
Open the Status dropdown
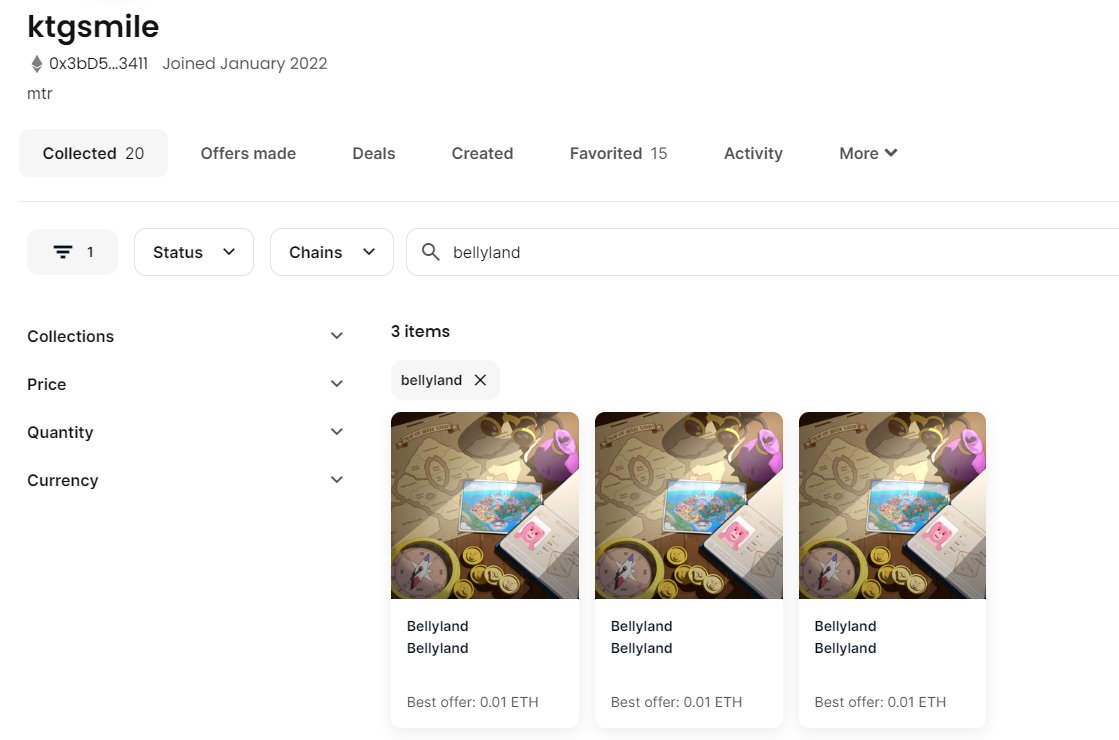point(194,252)
